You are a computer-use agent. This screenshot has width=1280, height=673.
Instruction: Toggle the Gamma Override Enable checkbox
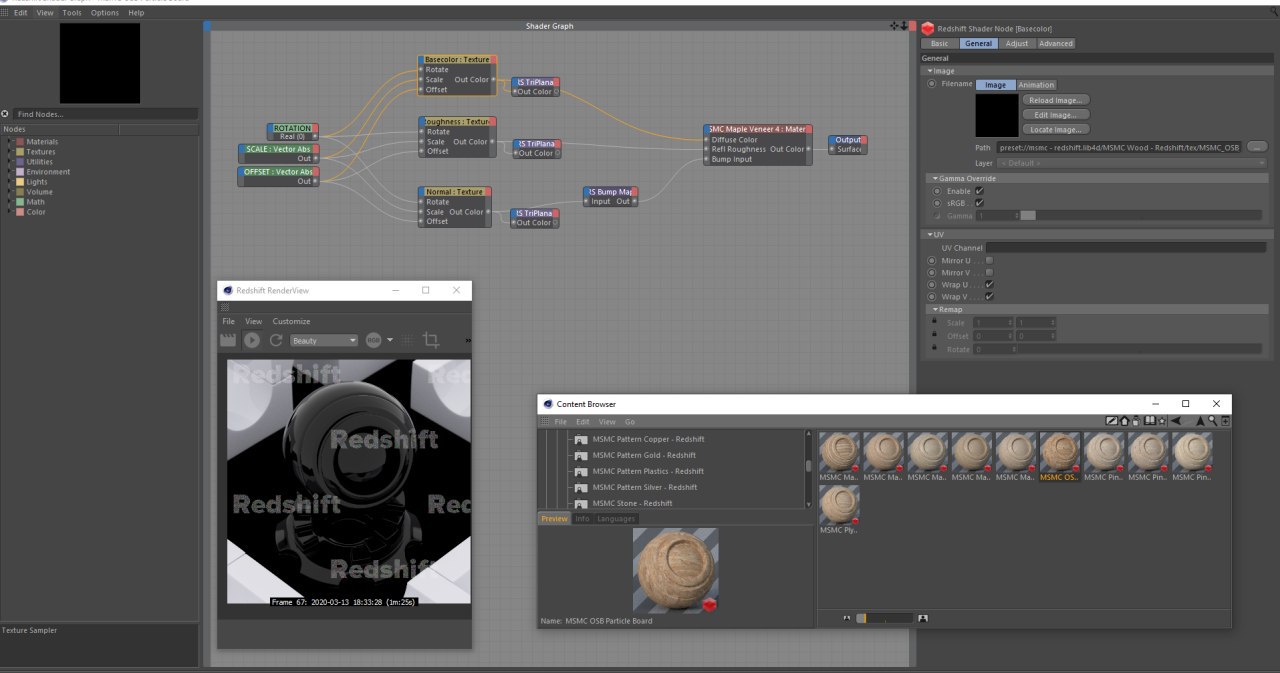click(979, 190)
